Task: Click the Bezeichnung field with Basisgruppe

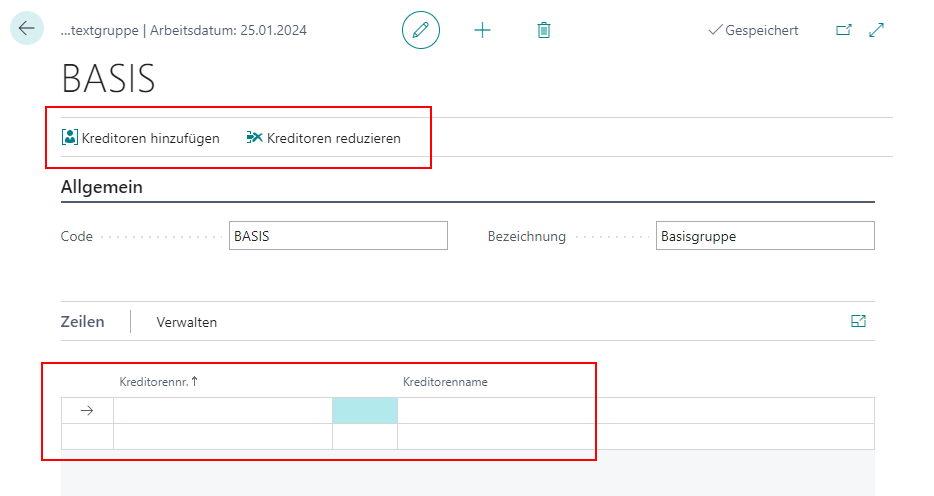Action: pos(764,236)
